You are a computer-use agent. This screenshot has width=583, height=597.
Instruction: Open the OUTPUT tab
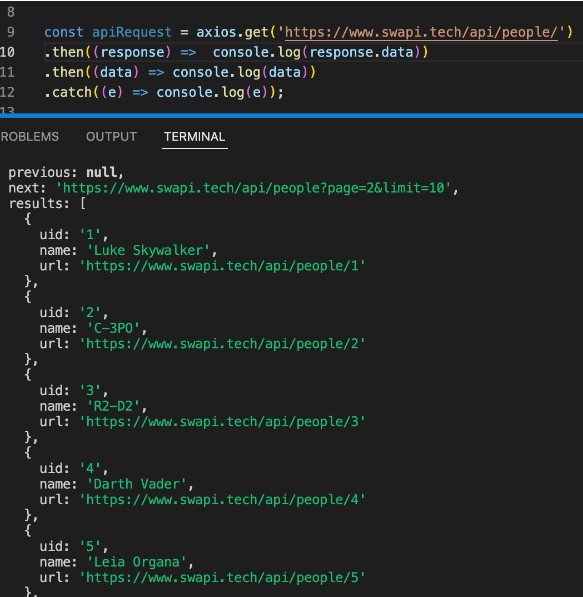click(111, 137)
